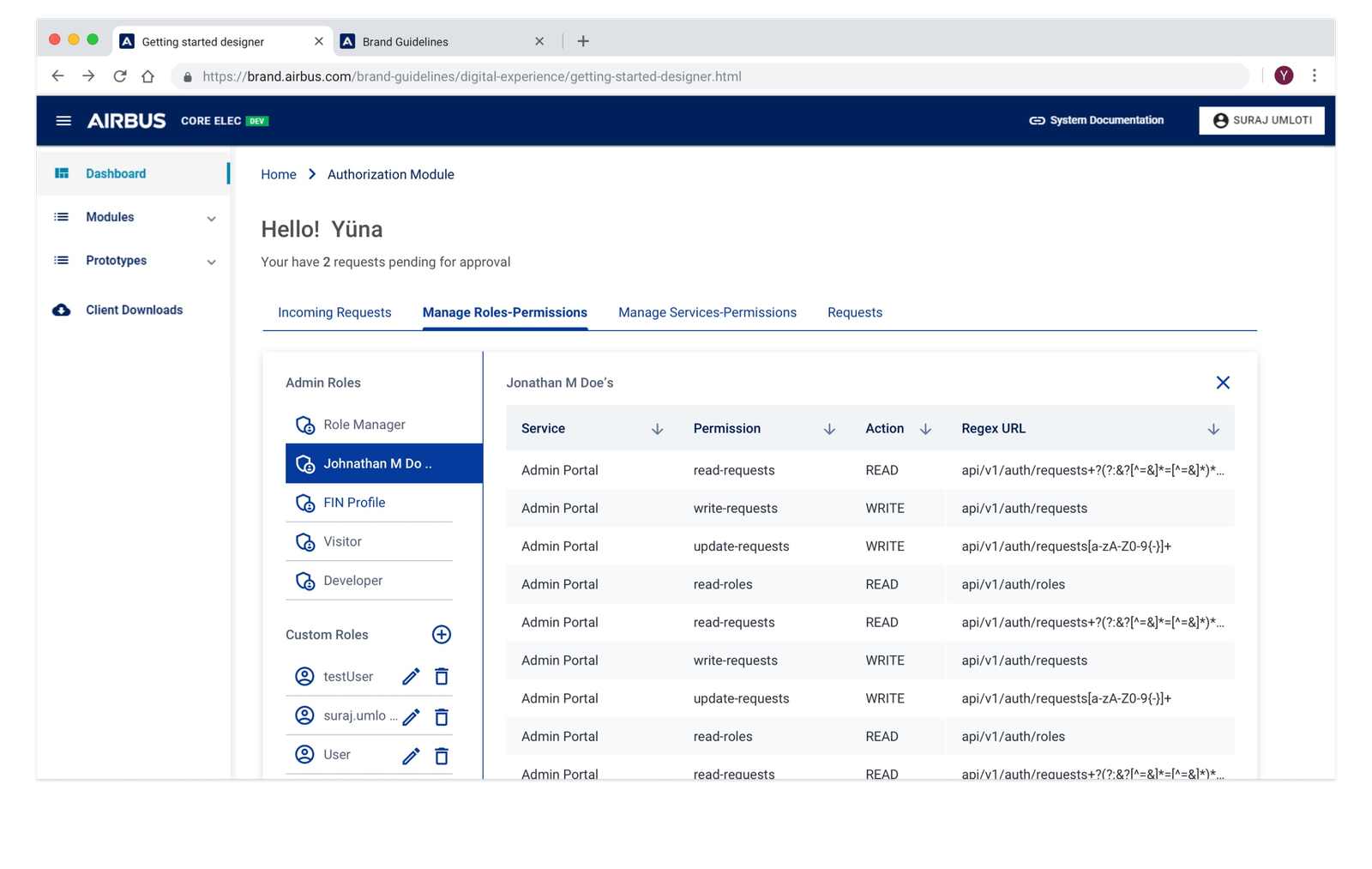Screen dimensions: 1372x869
Task: Open the Manage Services-Permissions tab
Action: [x=707, y=312]
